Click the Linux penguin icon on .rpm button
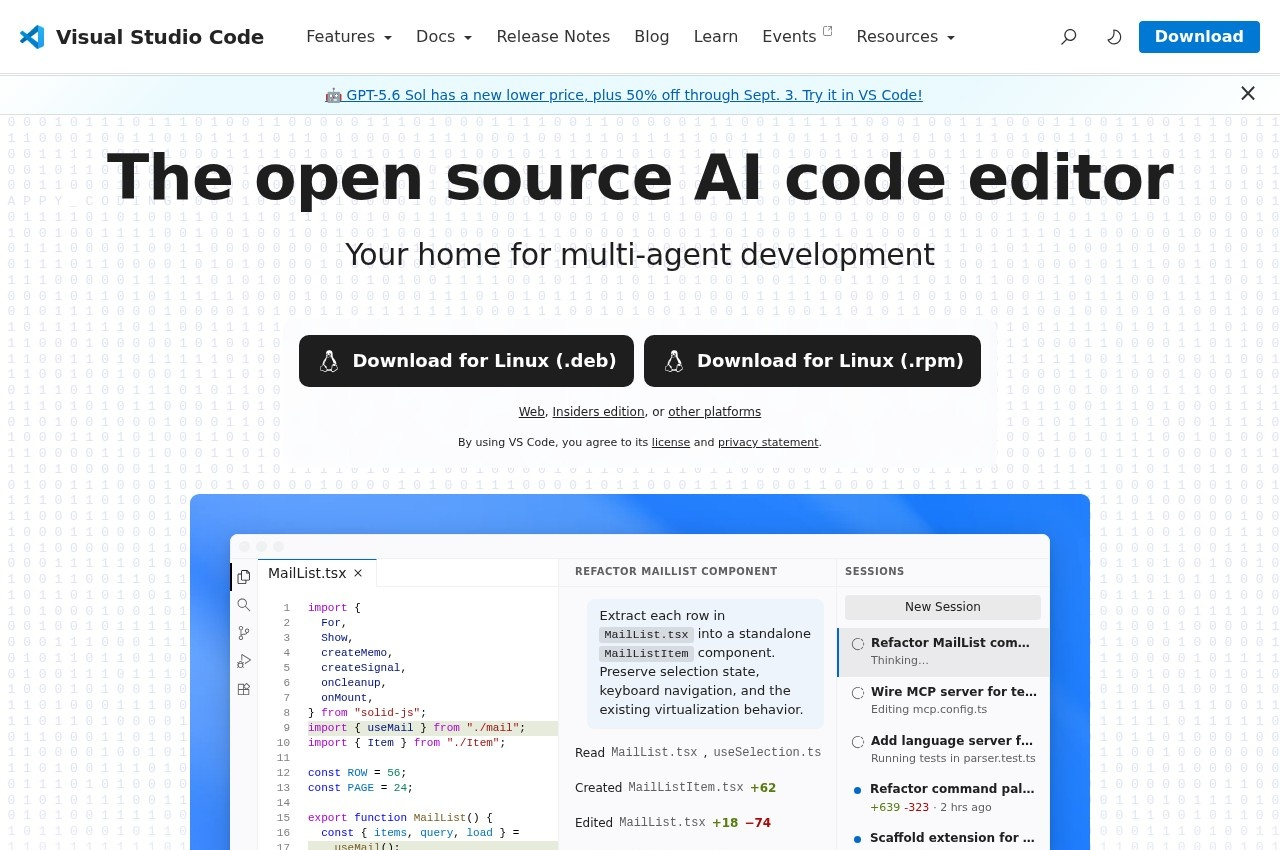This screenshot has height=850, width=1280. [674, 361]
